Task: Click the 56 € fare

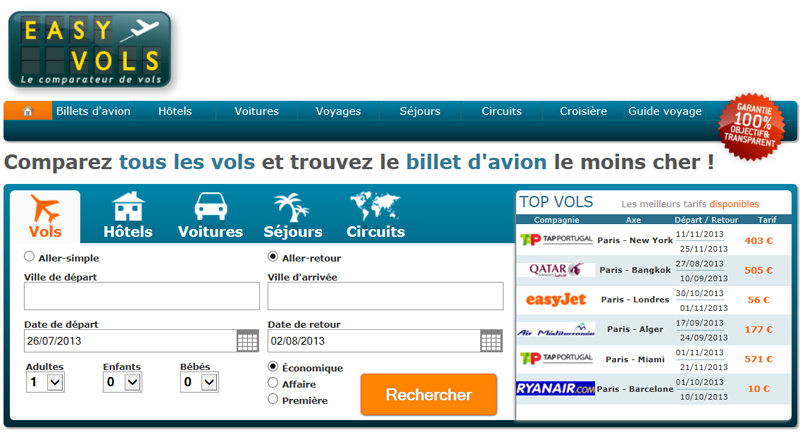Action: pyautogui.click(x=759, y=300)
